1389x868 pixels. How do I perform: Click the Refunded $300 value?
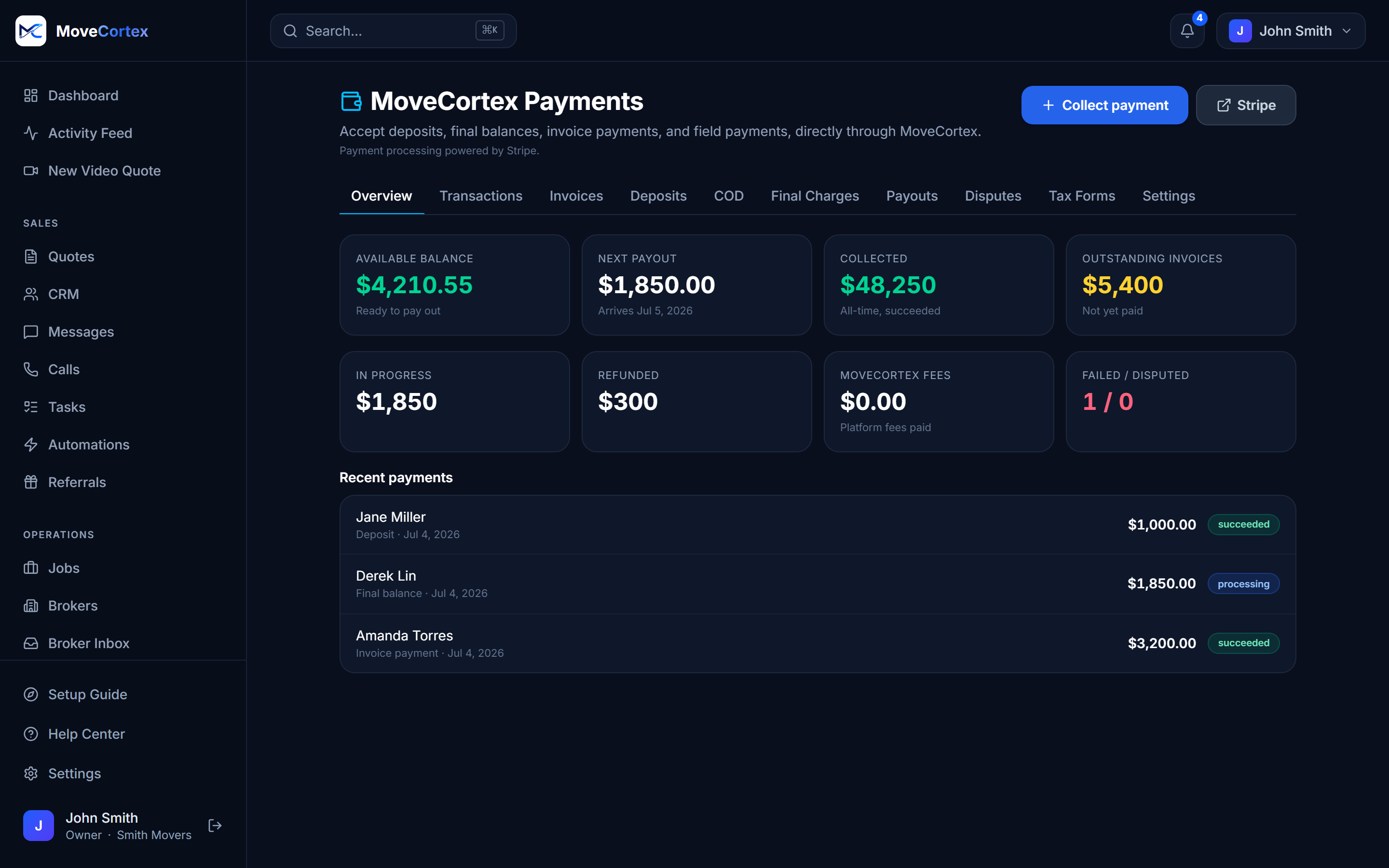(628, 401)
